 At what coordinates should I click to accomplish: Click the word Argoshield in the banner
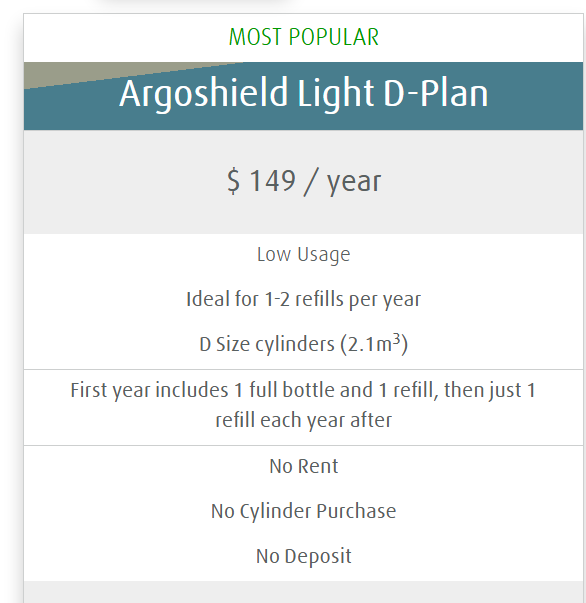[203, 94]
